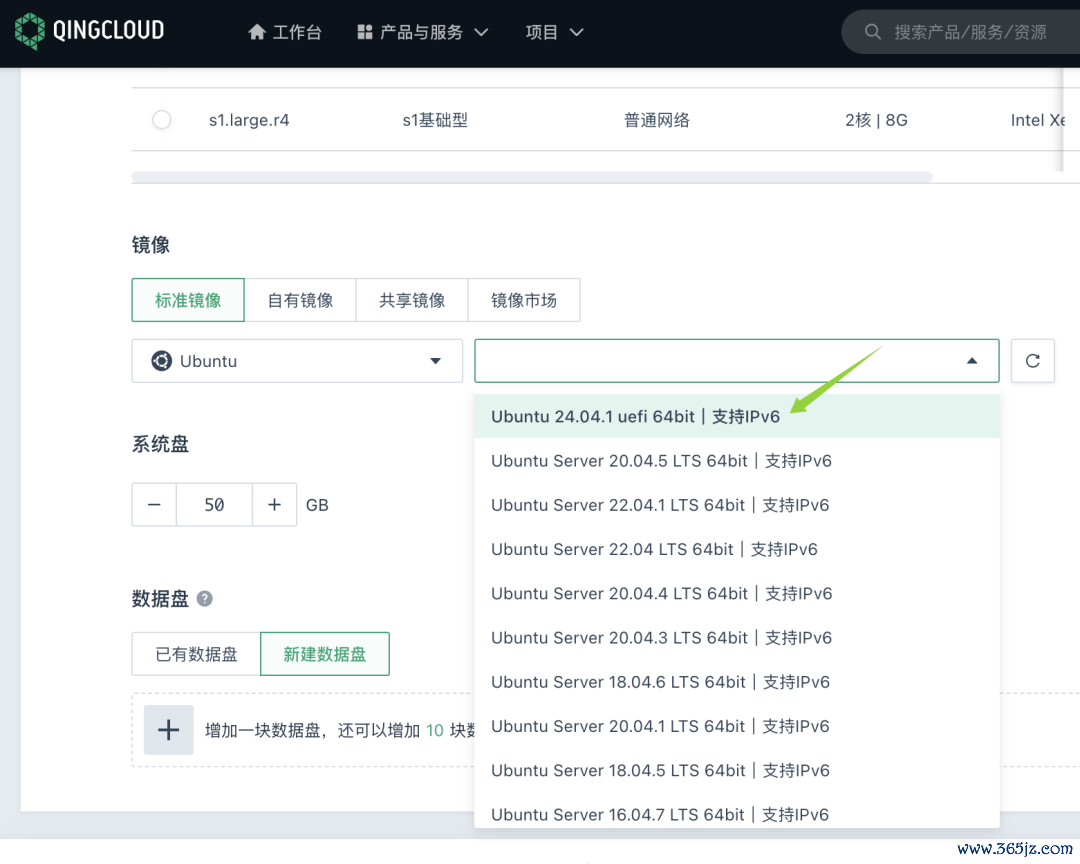This screenshot has width=1080, height=864.
Task: Select the s1.large.r4 radio button
Action: (162, 120)
